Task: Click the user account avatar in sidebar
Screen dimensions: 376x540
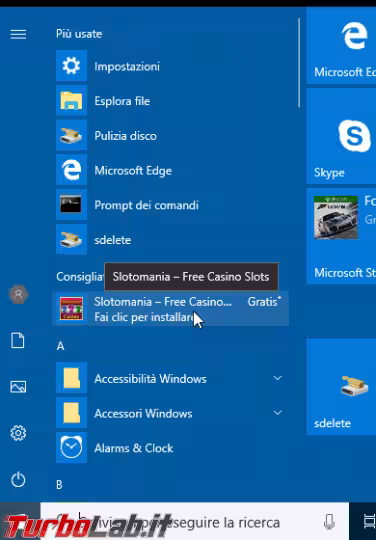Action: [x=18, y=295]
